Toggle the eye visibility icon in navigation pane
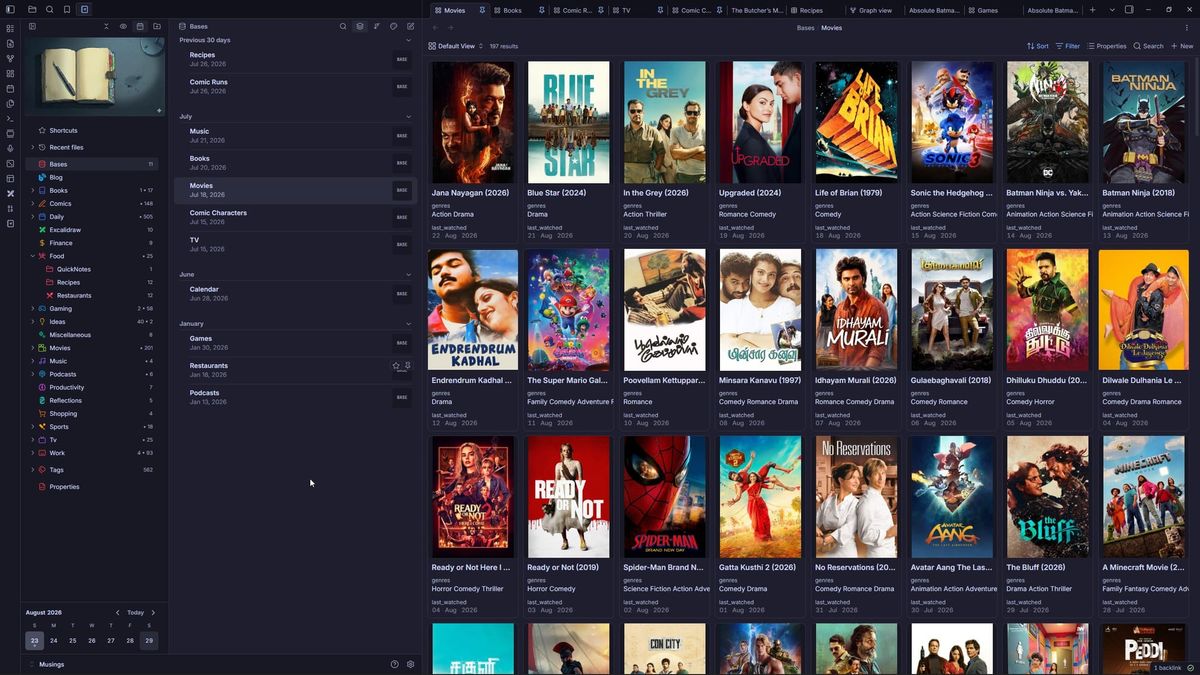The image size is (1200, 675). click(123, 26)
